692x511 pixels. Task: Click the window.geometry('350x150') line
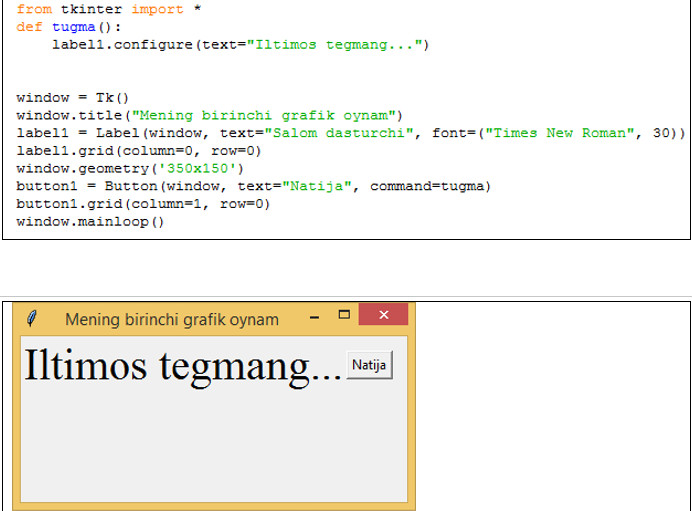130,168
